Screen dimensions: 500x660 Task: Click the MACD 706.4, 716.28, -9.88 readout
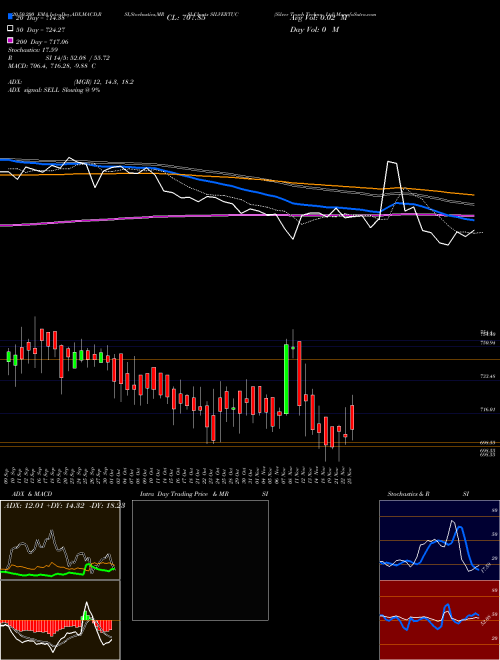point(52,66)
